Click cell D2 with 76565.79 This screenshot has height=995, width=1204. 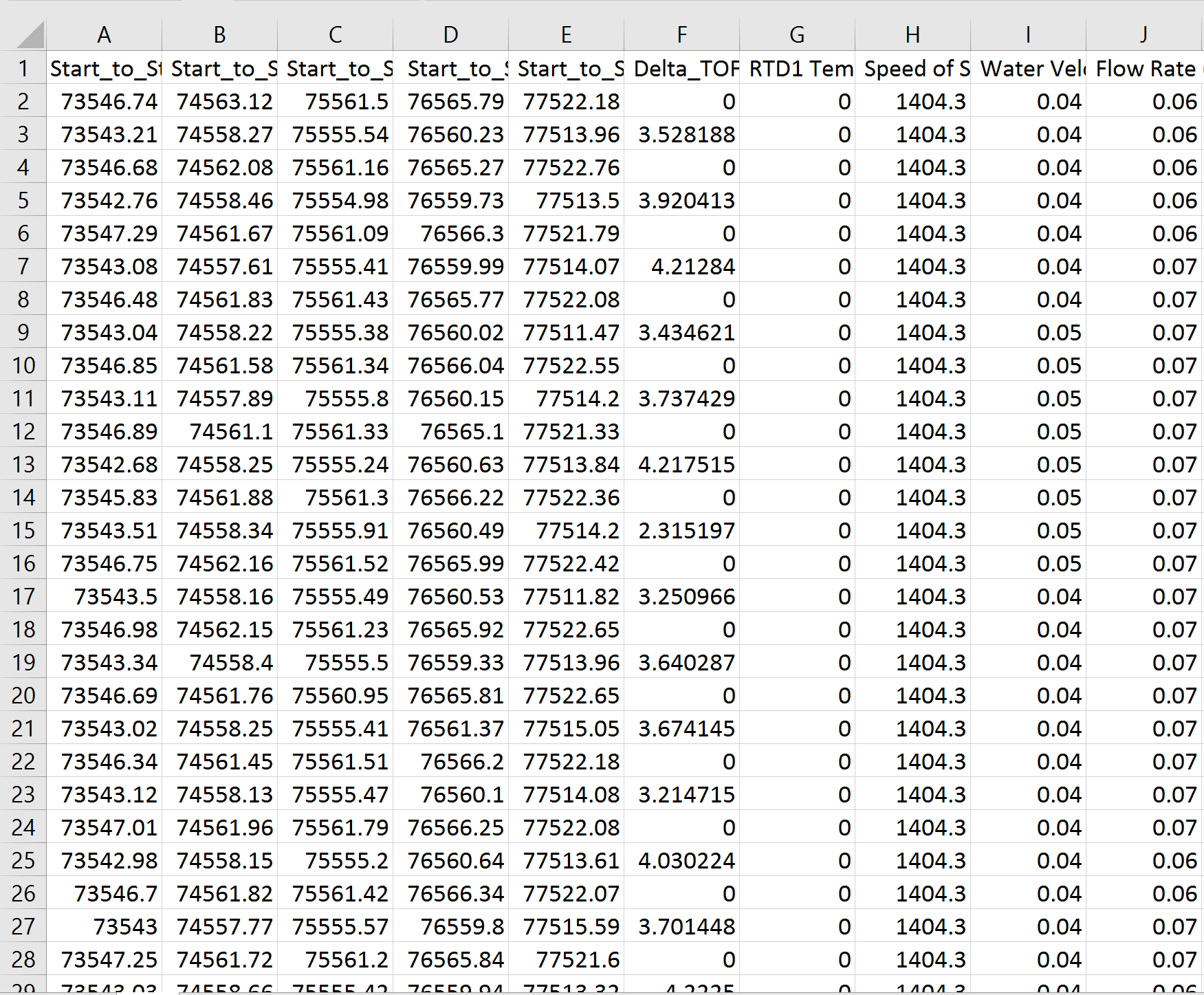pyautogui.click(x=450, y=101)
